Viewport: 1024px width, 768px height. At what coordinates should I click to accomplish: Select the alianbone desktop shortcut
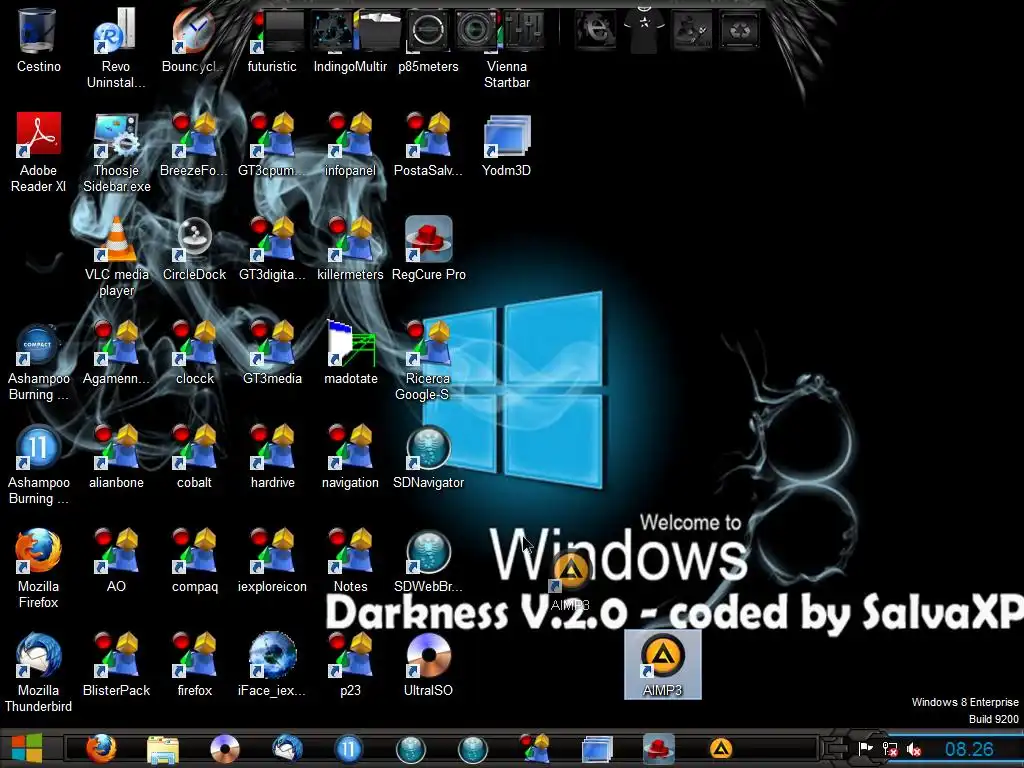116,456
